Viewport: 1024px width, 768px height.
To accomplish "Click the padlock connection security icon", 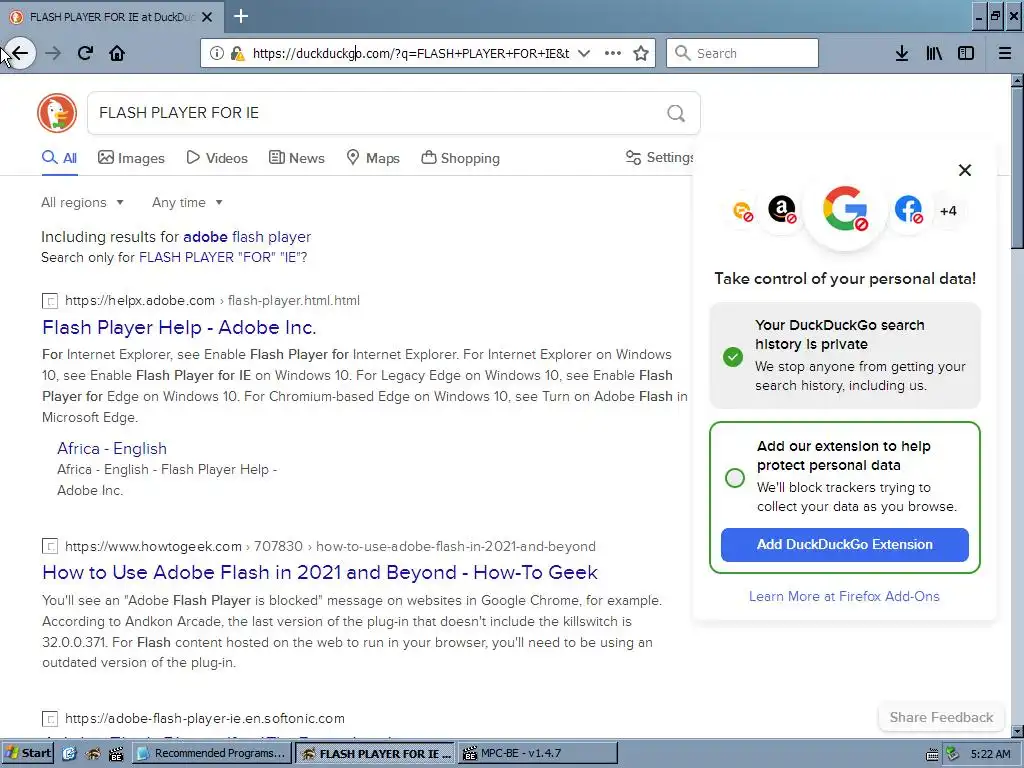I will click(237, 53).
